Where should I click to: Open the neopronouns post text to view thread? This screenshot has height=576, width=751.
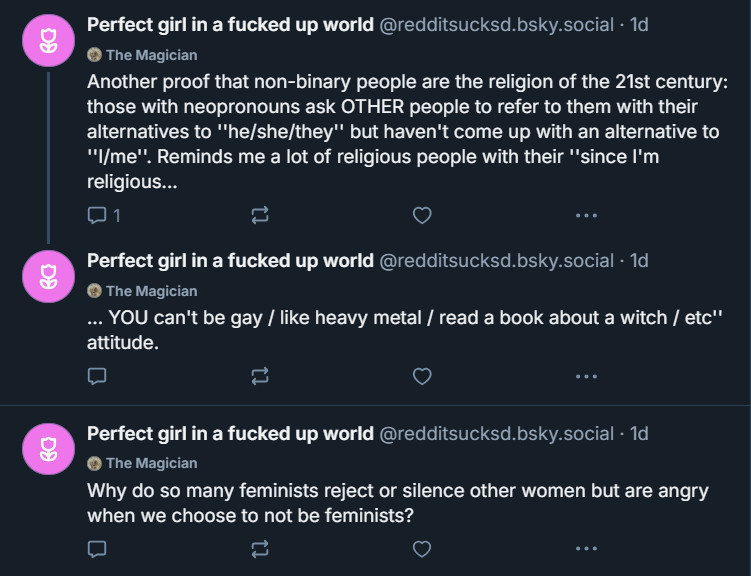[407, 132]
